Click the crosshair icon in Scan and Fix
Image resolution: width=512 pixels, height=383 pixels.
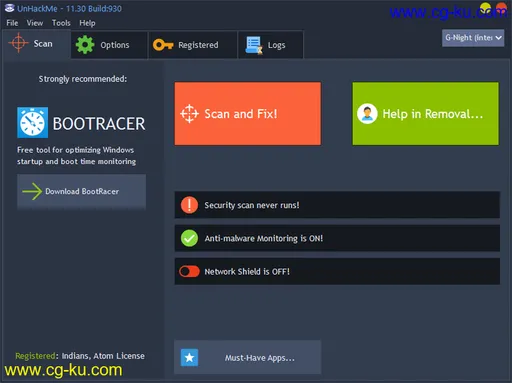189,114
